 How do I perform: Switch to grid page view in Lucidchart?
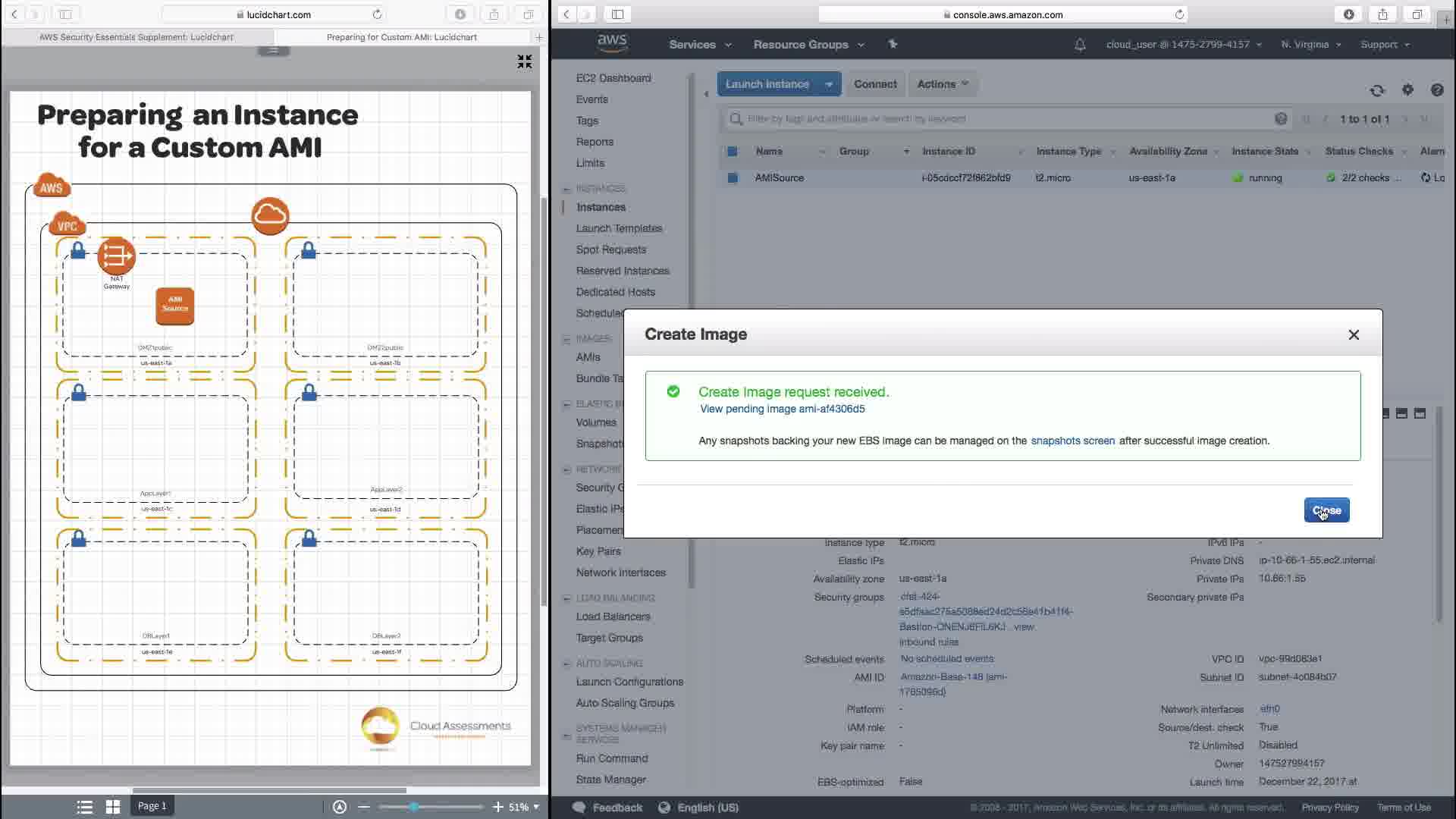click(x=113, y=807)
